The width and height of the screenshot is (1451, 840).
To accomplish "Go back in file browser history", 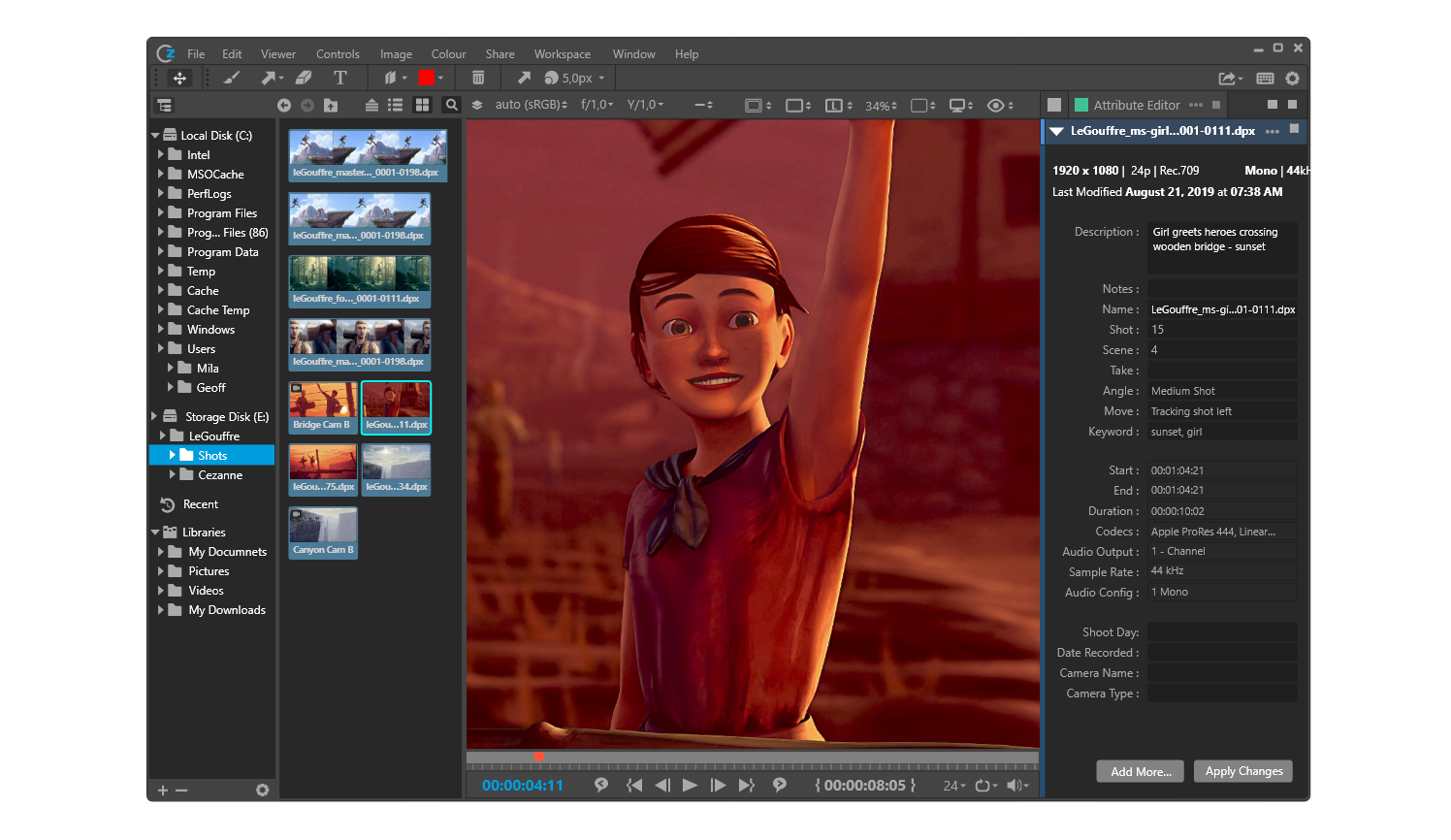I will pyautogui.click(x=284, y=105).
